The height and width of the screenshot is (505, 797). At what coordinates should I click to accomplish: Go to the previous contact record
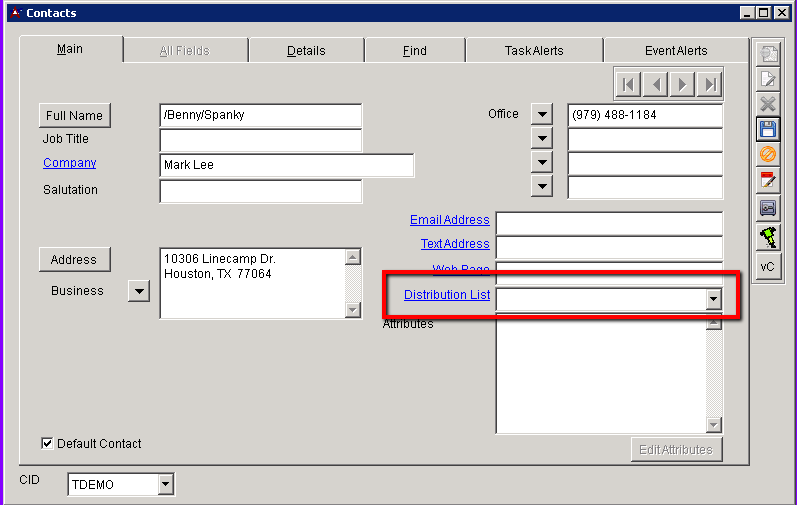tap(656, 84)
